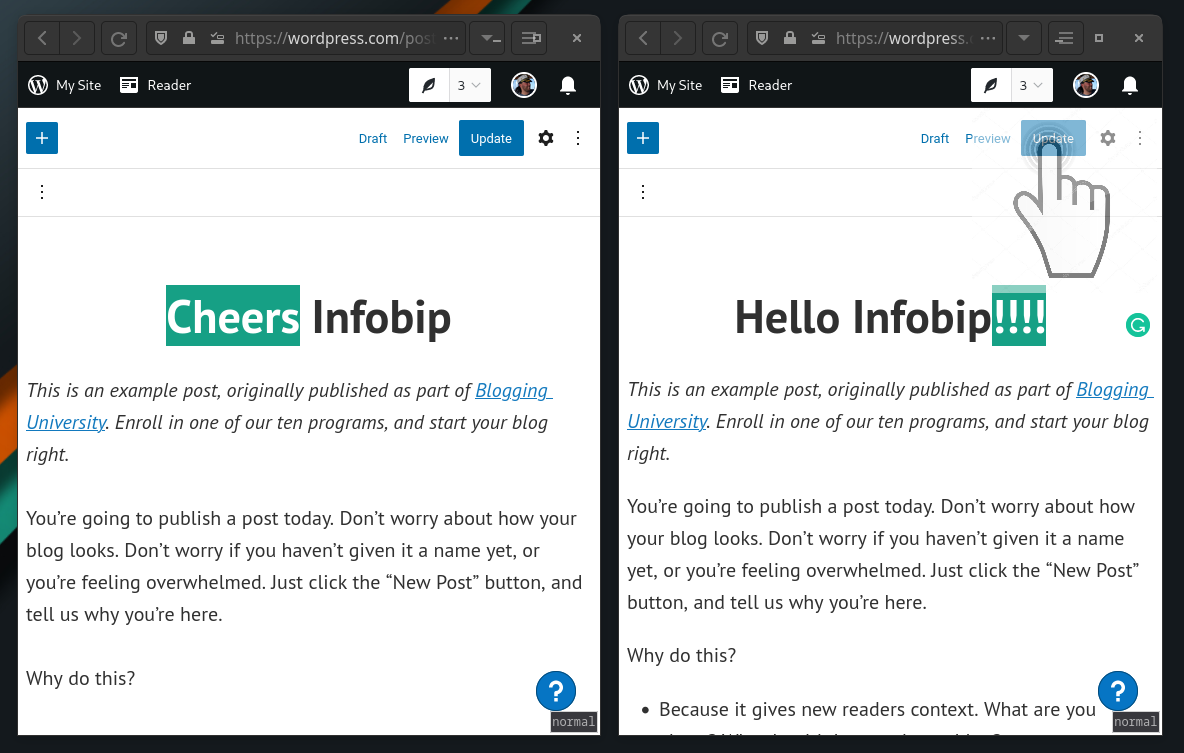Click Draft in the right editor toolbar
Image resolution: width=1184 pixels, height=753 pixels.
[935, 138]
